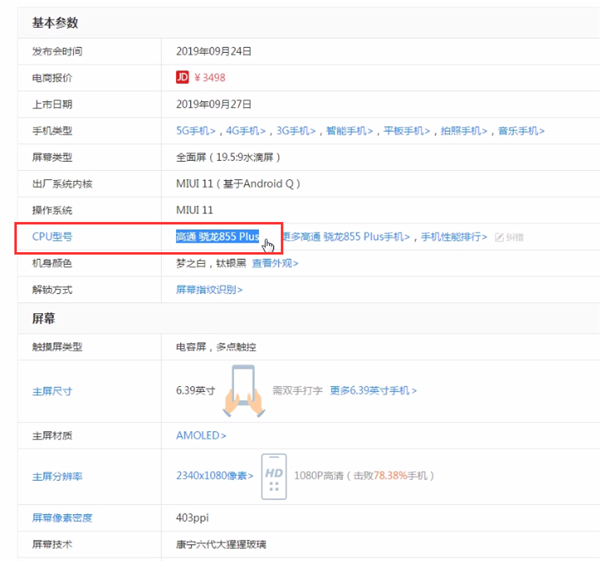This screenshot has width=600, height=561.
Task: Click the JD store logo icon
Action: [182, 77]
